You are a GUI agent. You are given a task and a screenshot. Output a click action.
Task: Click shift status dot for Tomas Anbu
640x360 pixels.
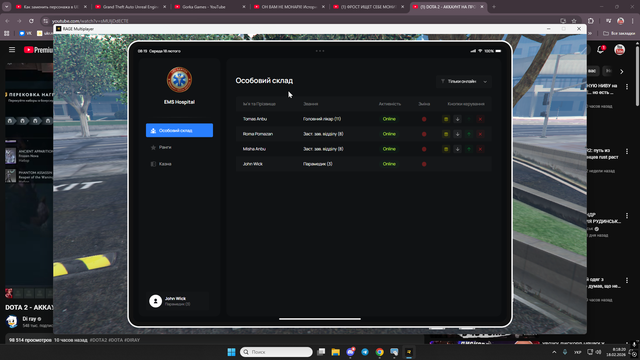pos(424,119)
